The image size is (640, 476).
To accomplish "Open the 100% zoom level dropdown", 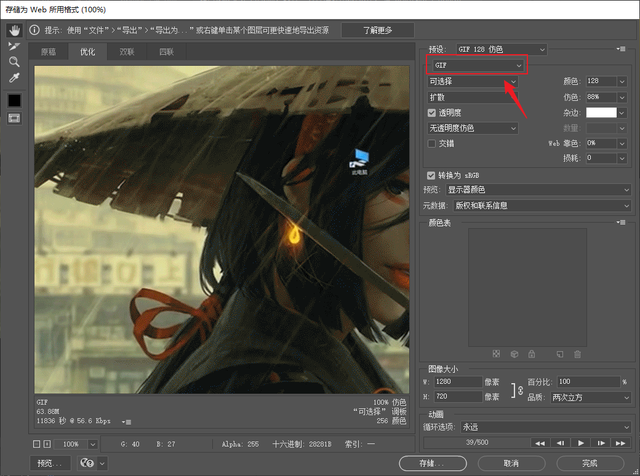I will 92,444.
